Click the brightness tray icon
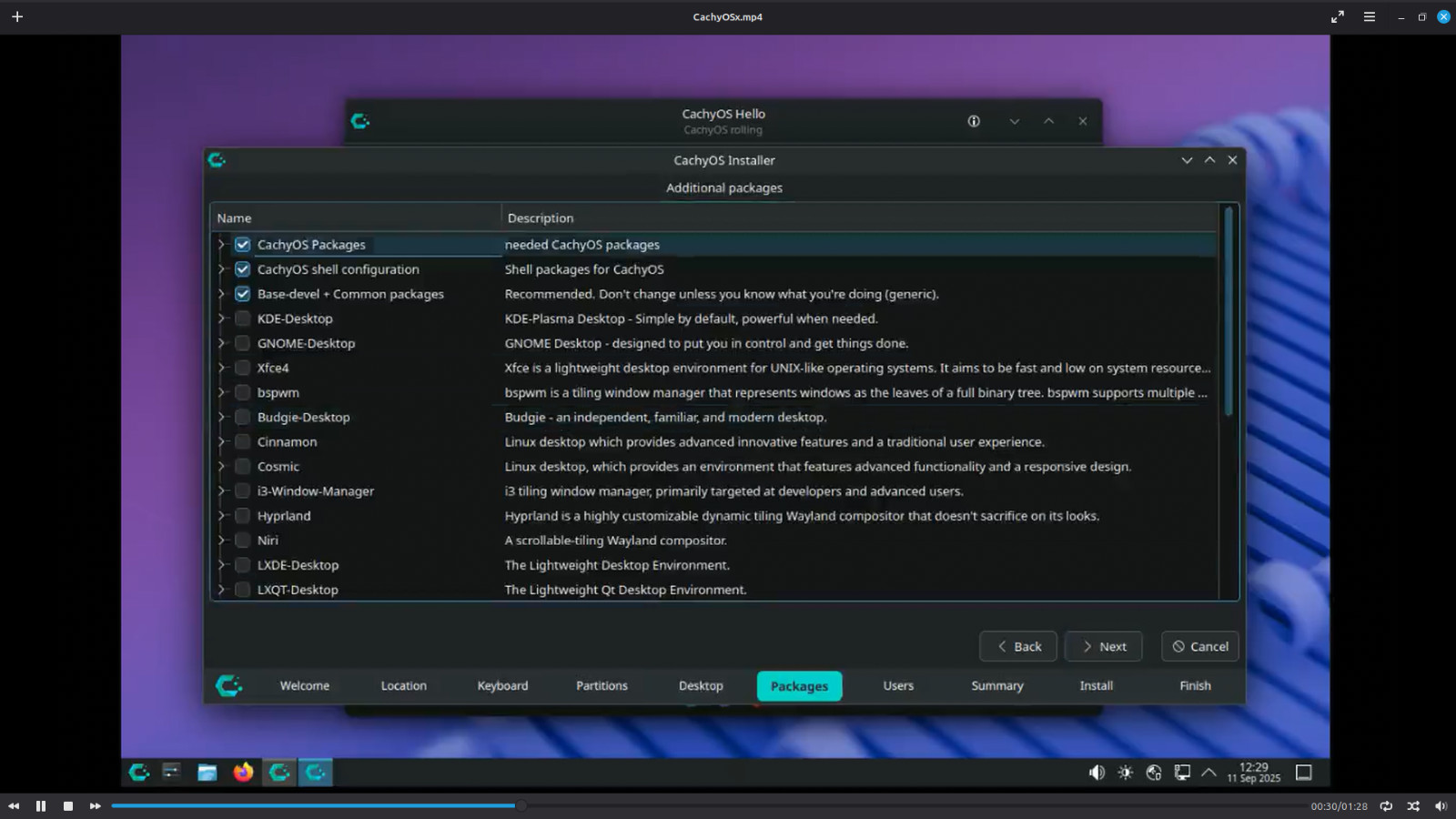 (x=1126, y=773)
